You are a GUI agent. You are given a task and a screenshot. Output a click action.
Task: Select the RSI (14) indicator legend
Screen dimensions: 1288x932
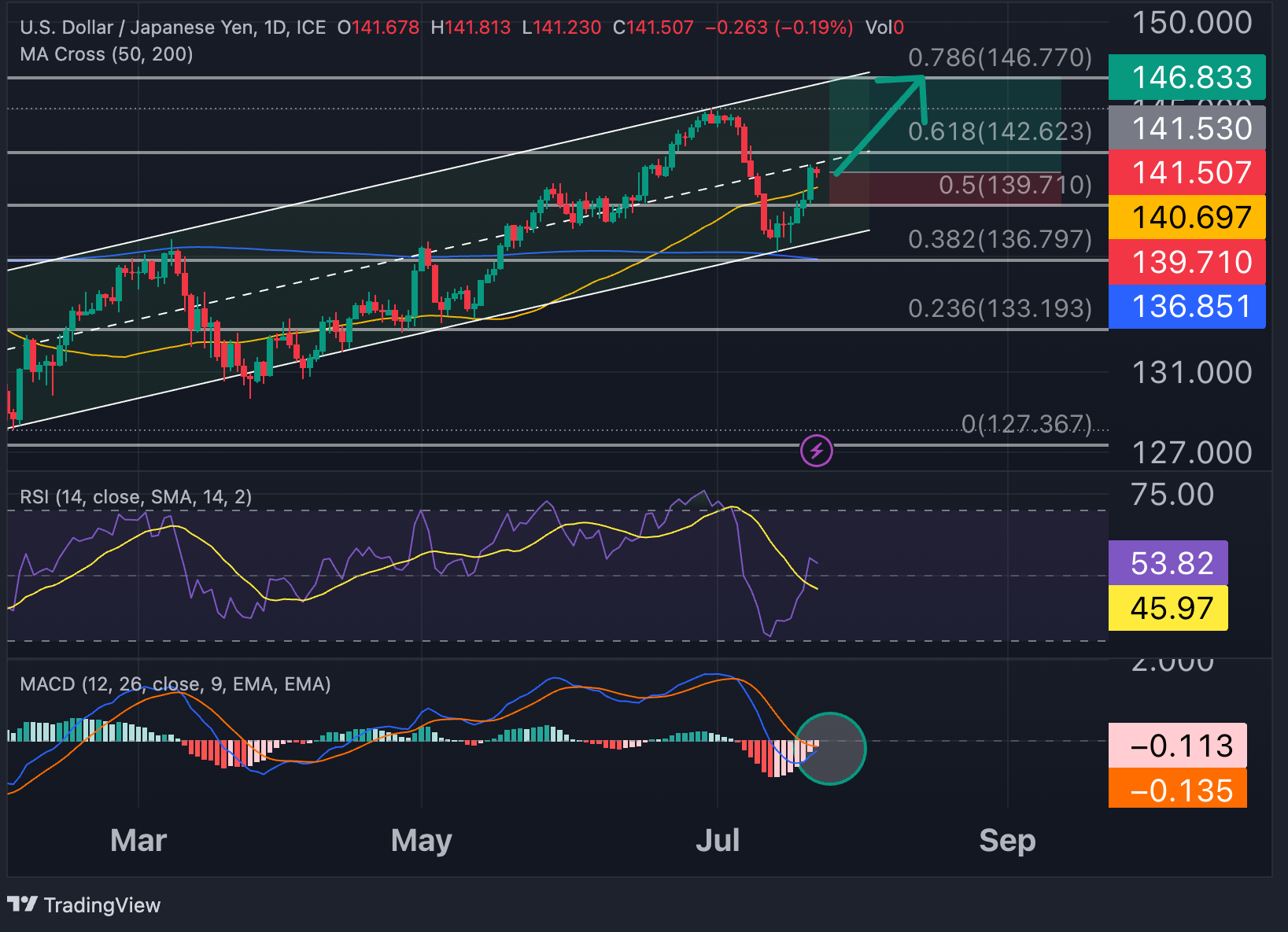[134, 497]
